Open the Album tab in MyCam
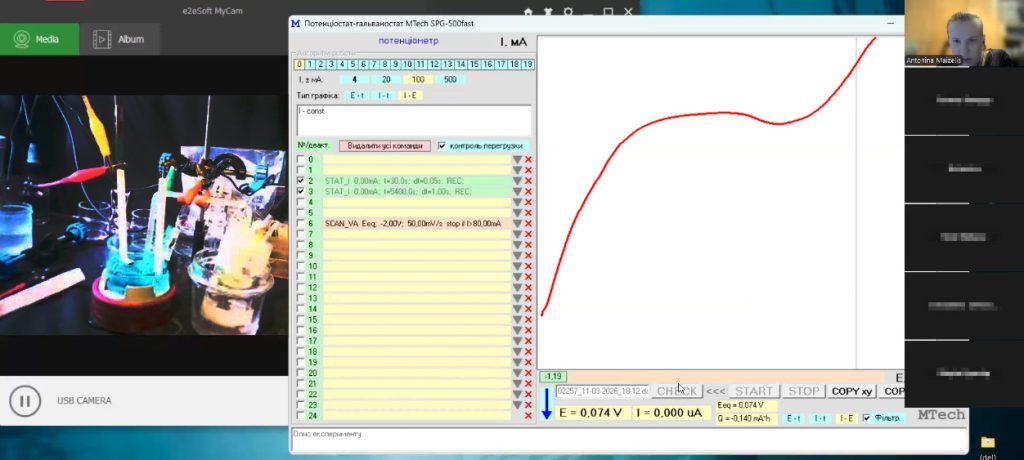The image size is (1024, 460). pos(119,39)
